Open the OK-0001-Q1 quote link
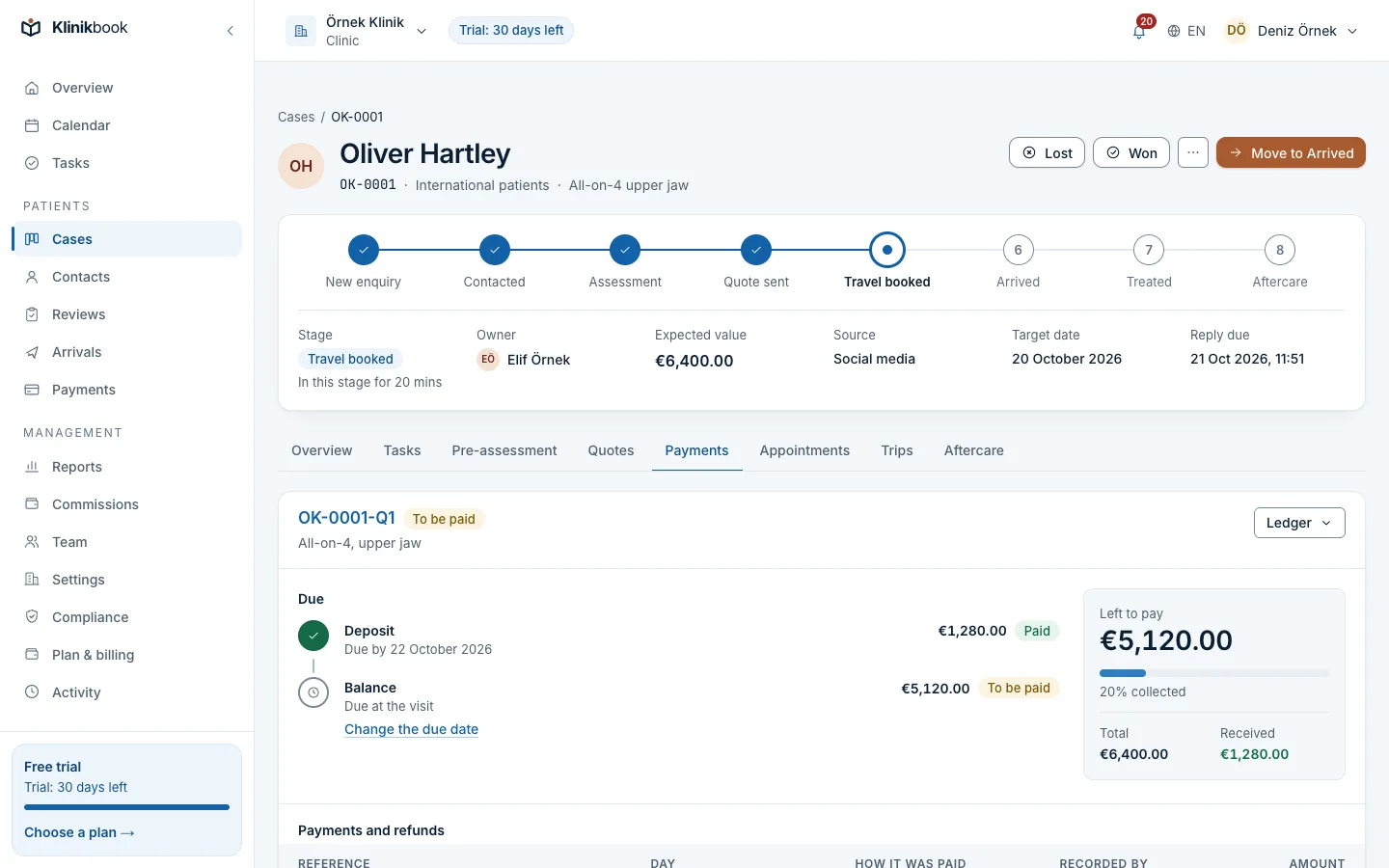The image size is (1389, 868). coord(346,518)
